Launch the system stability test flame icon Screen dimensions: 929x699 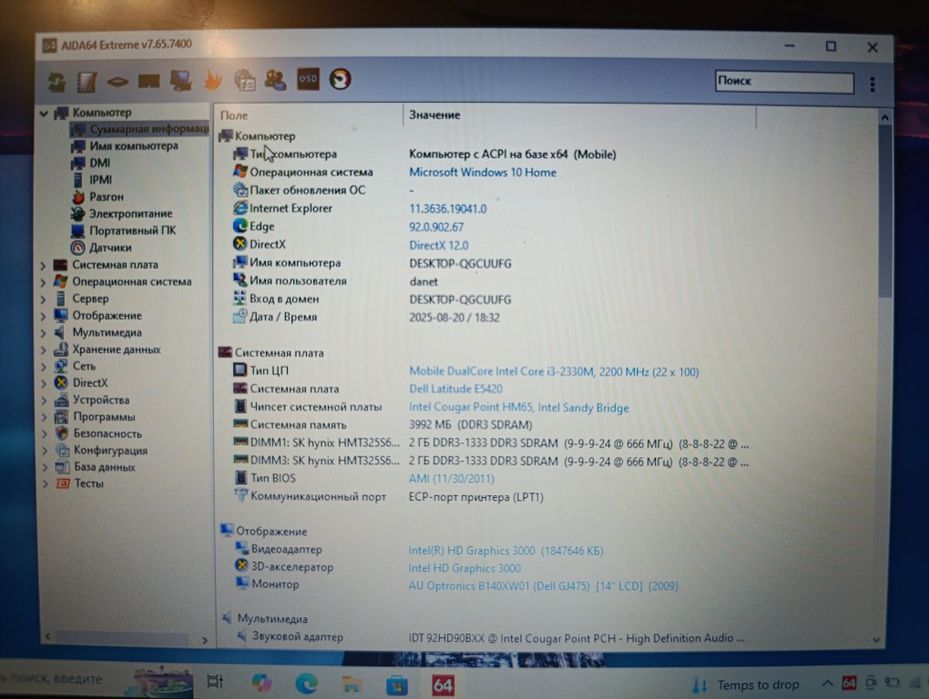(213, 81)
